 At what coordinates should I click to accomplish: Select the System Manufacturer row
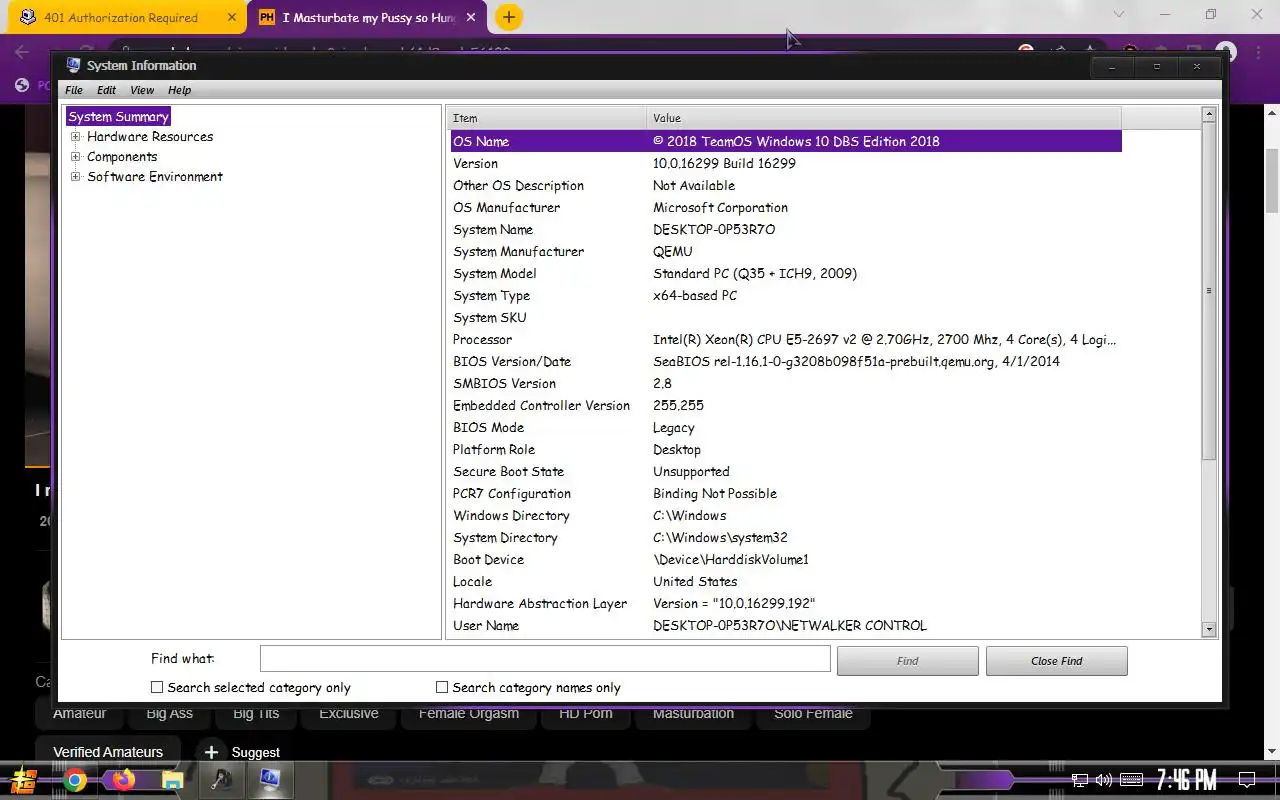click(786, 251)
